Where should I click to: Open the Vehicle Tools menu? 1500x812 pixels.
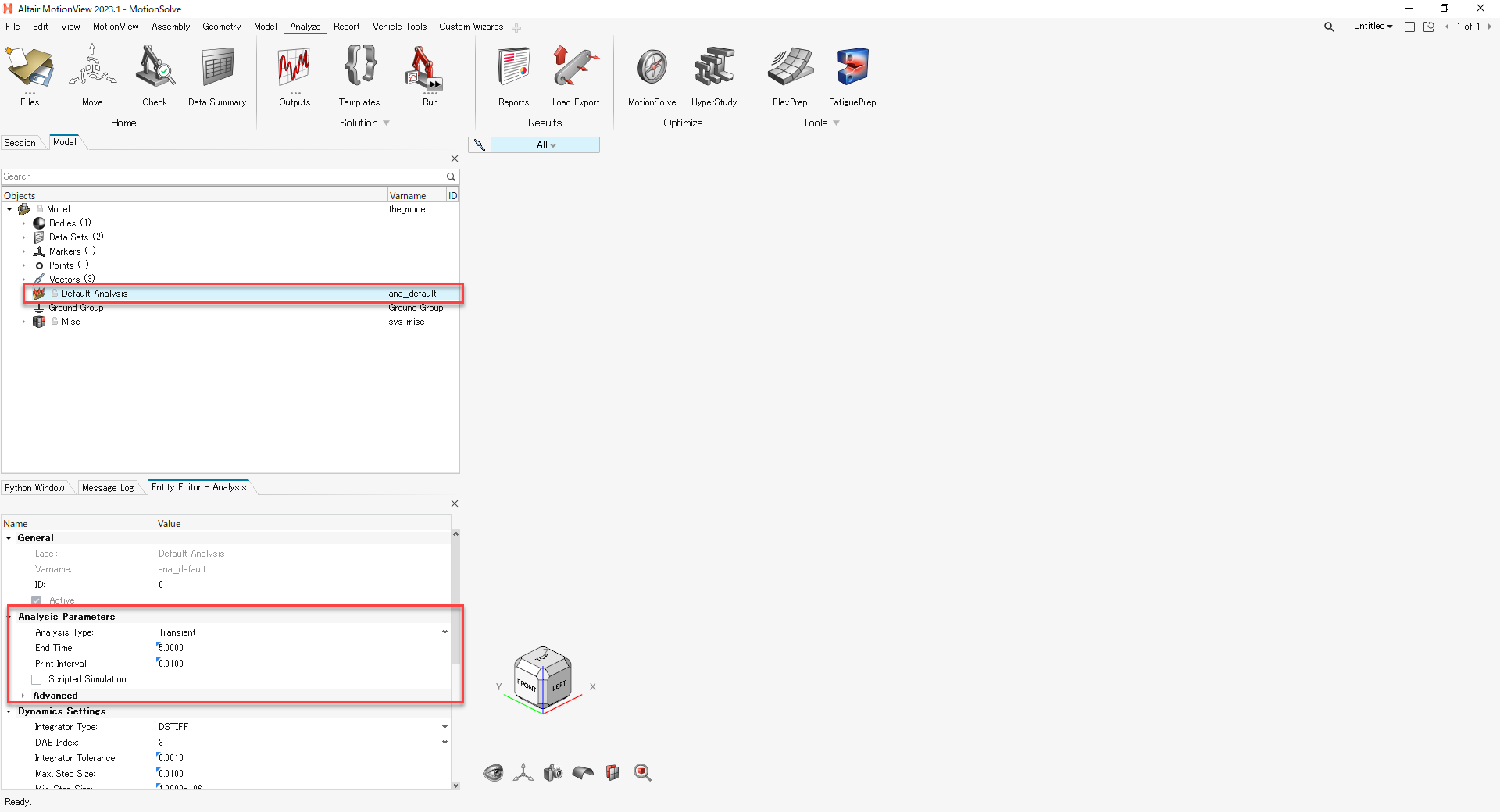(x=399, y=26)
